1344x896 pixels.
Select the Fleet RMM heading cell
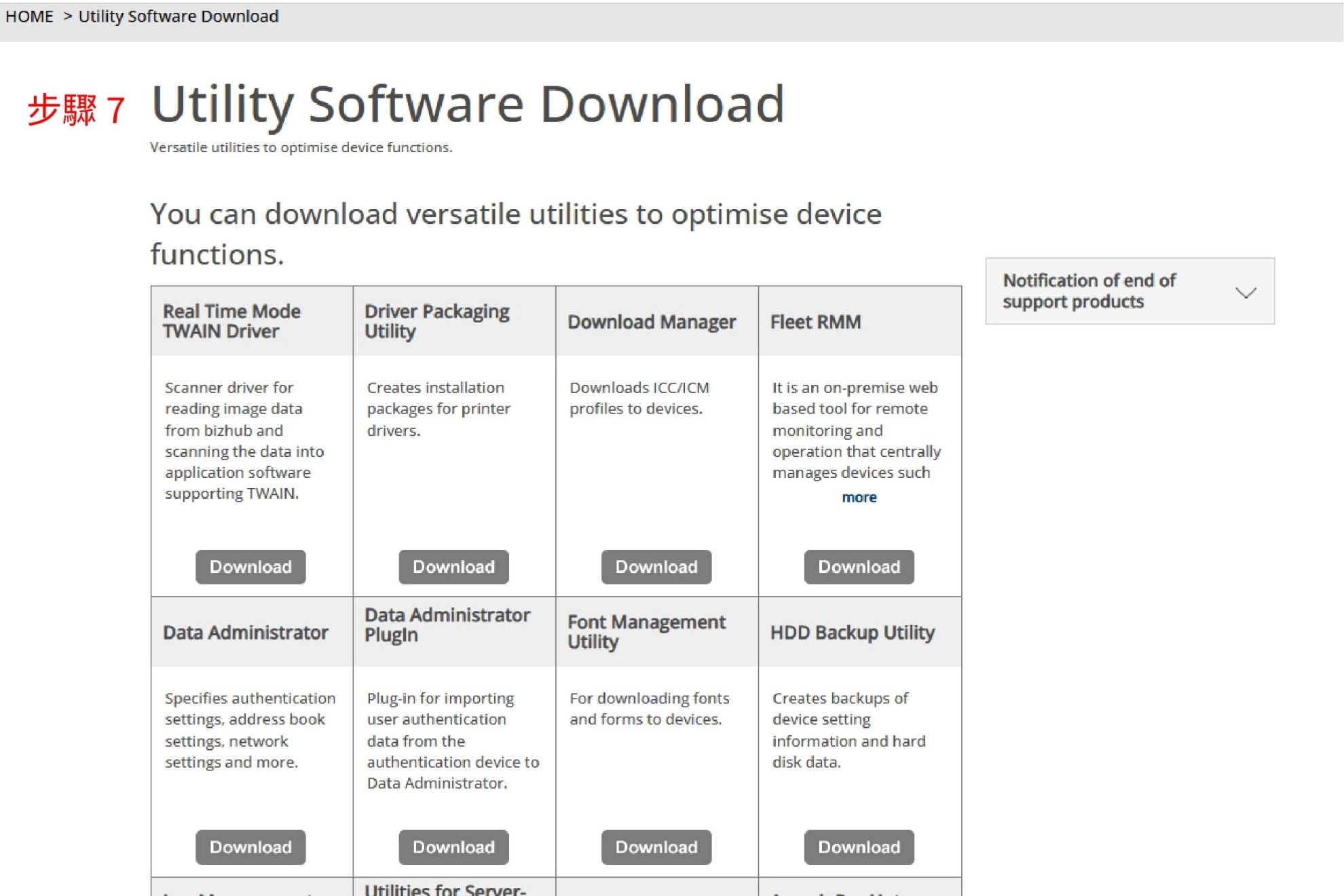click(x=815, y=322)
